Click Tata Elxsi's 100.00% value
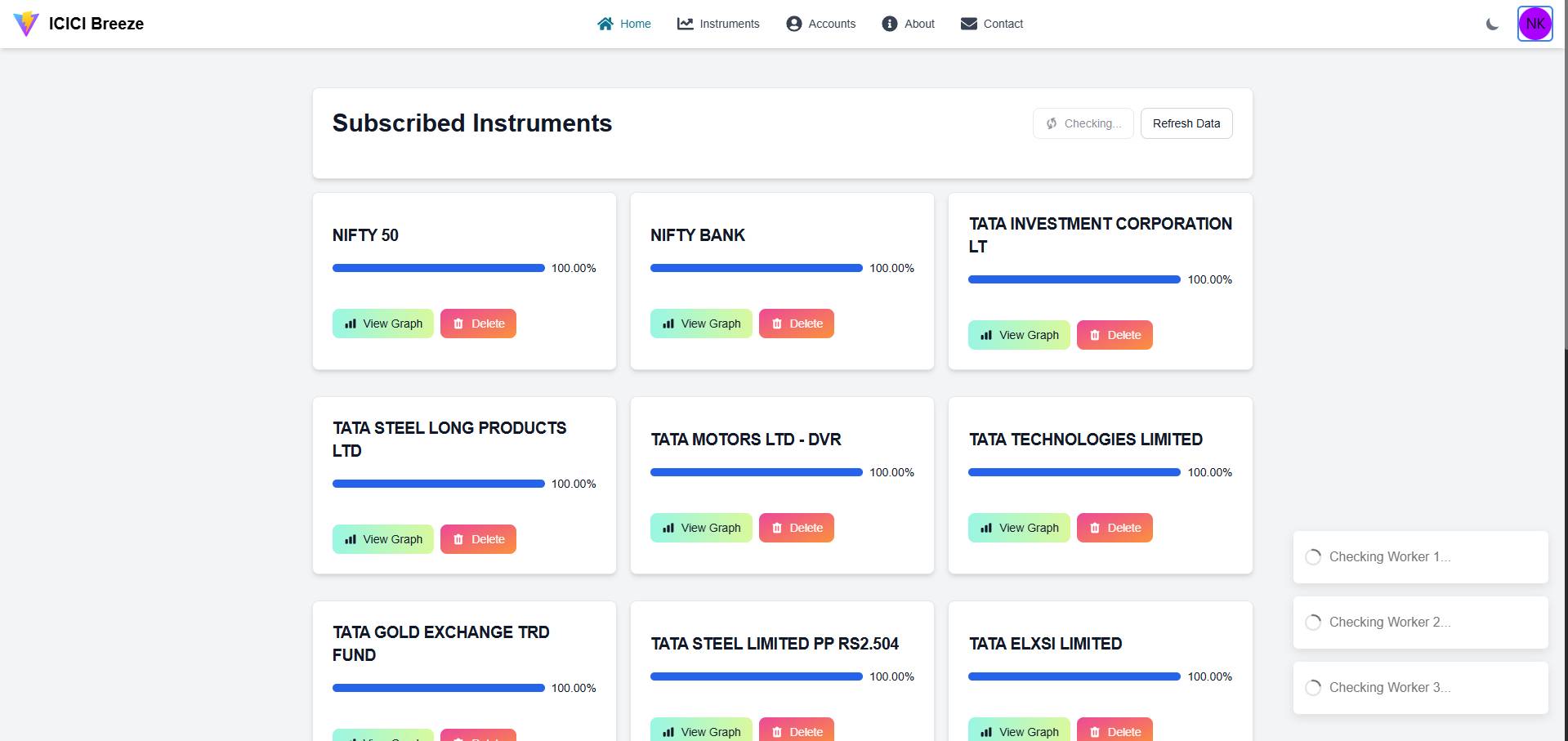1568x741 pixels. (x=1210, y=676)
